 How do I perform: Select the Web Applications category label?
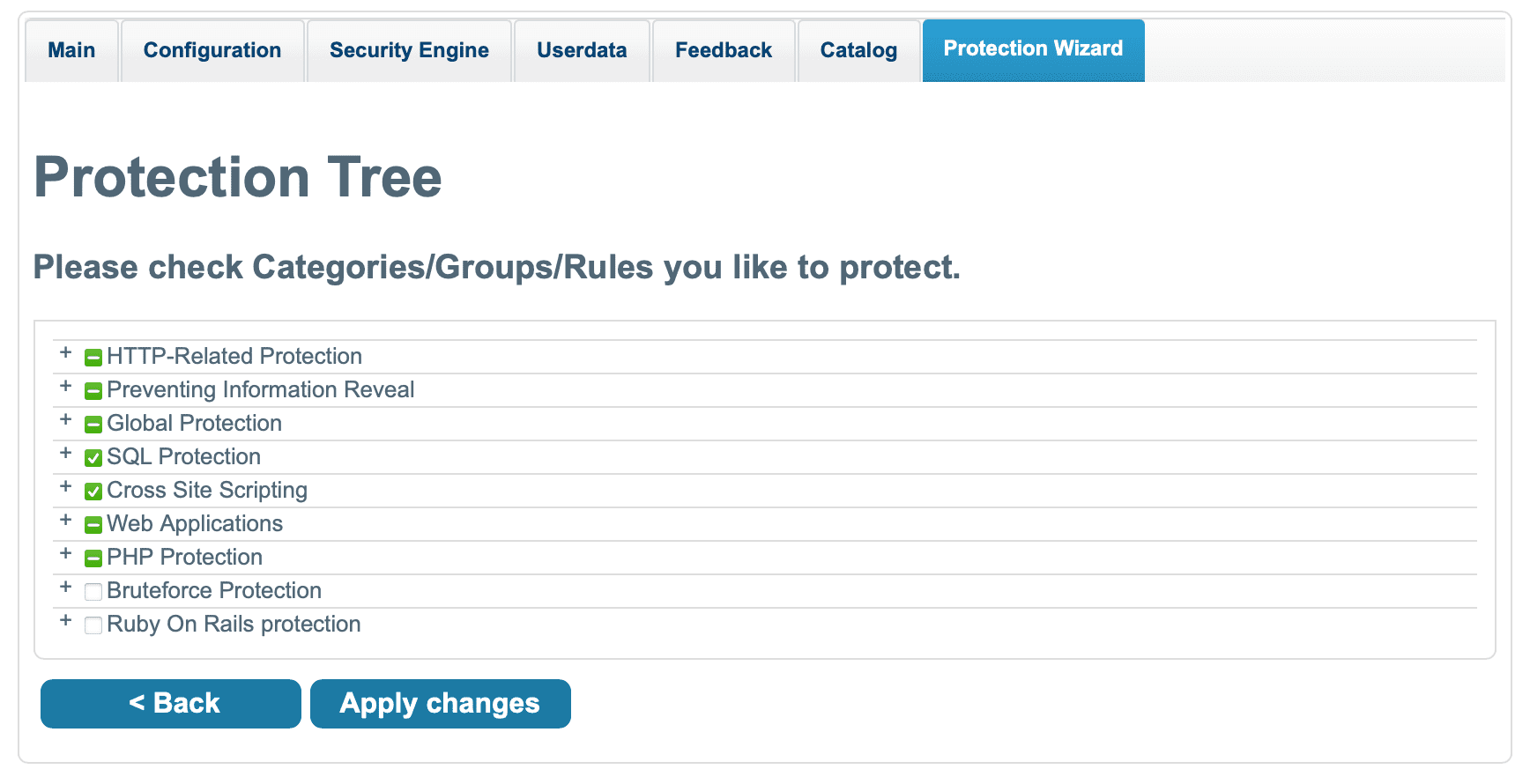click(x=195, y=524)
